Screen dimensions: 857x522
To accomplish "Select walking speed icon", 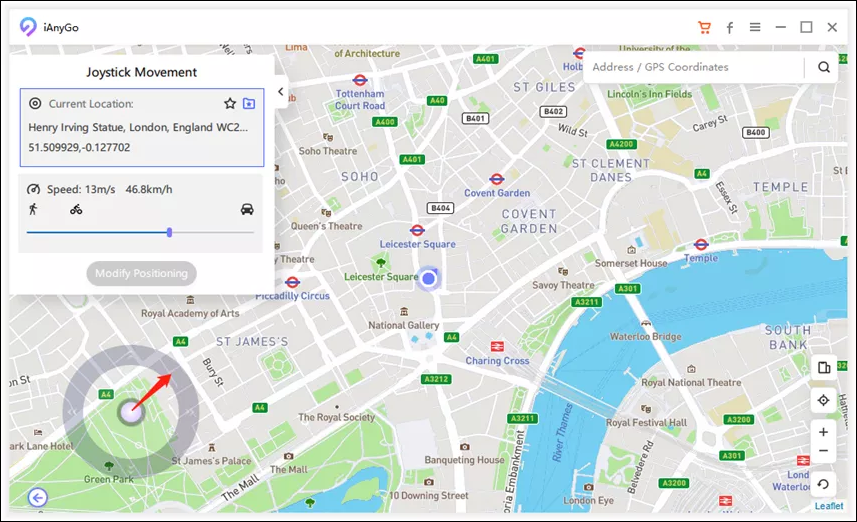I will coord(33,209).
